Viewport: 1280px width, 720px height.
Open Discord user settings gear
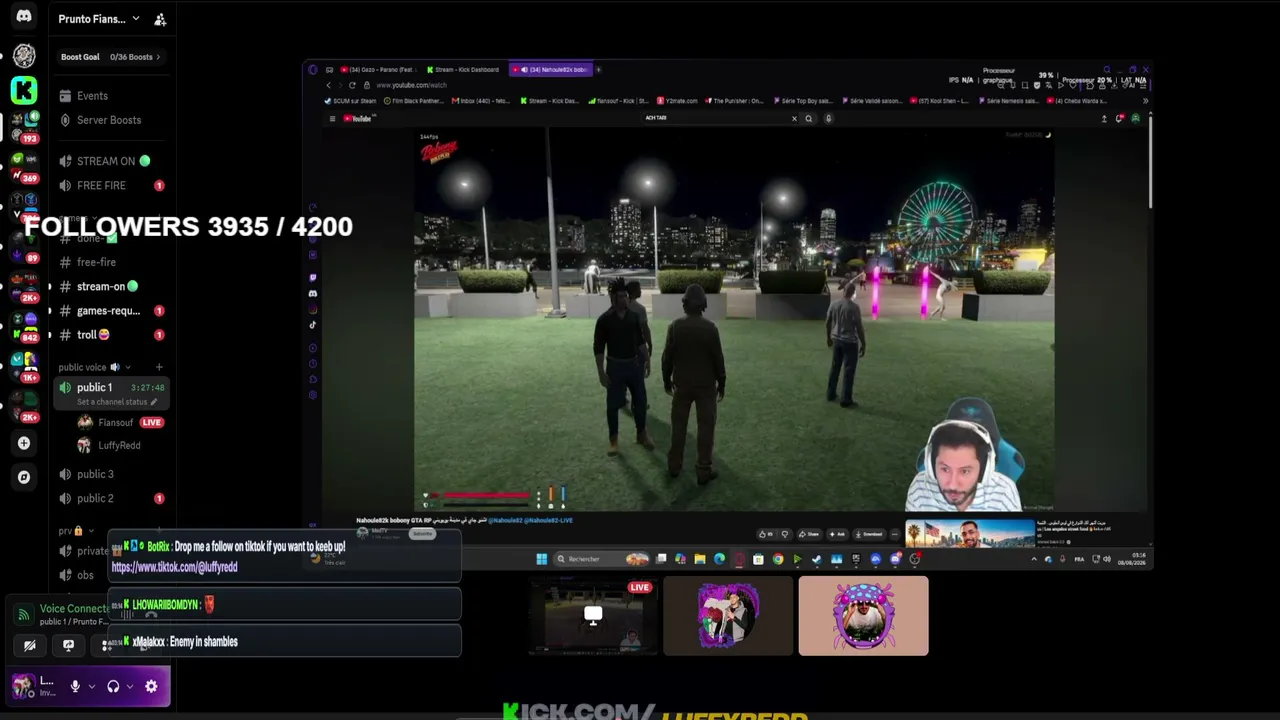click(x=151, y=686)
